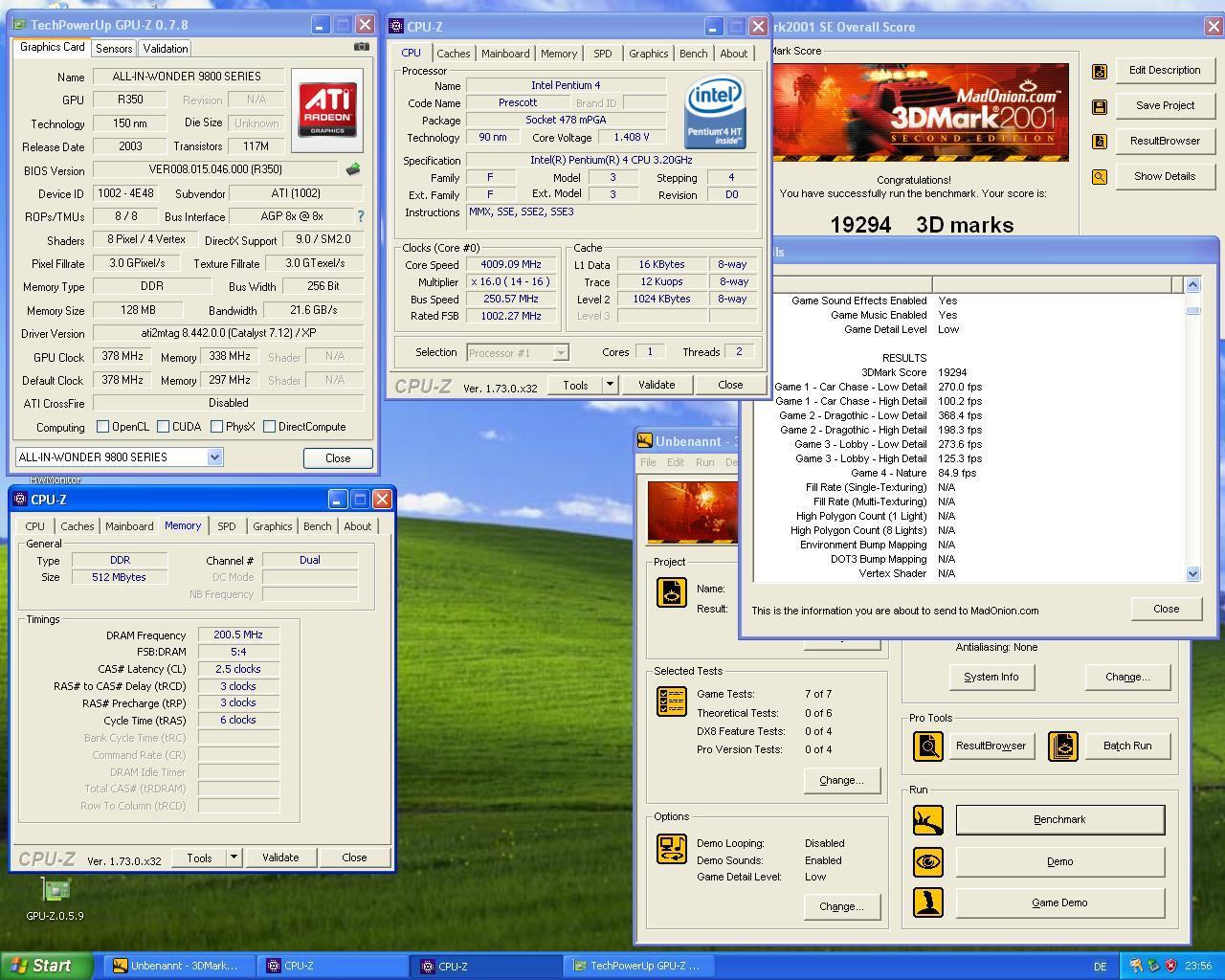
Task: Click the ResultBrowser magnifier icon in Pro Tools
Action: (x=927, y=746)
